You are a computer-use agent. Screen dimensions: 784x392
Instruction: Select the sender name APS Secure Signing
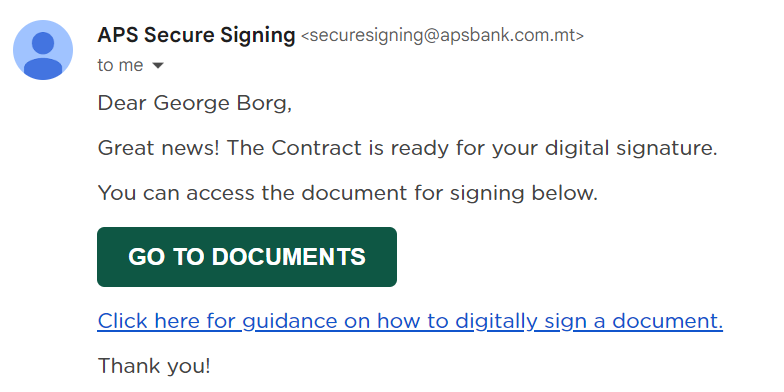[x=196, y=35]
